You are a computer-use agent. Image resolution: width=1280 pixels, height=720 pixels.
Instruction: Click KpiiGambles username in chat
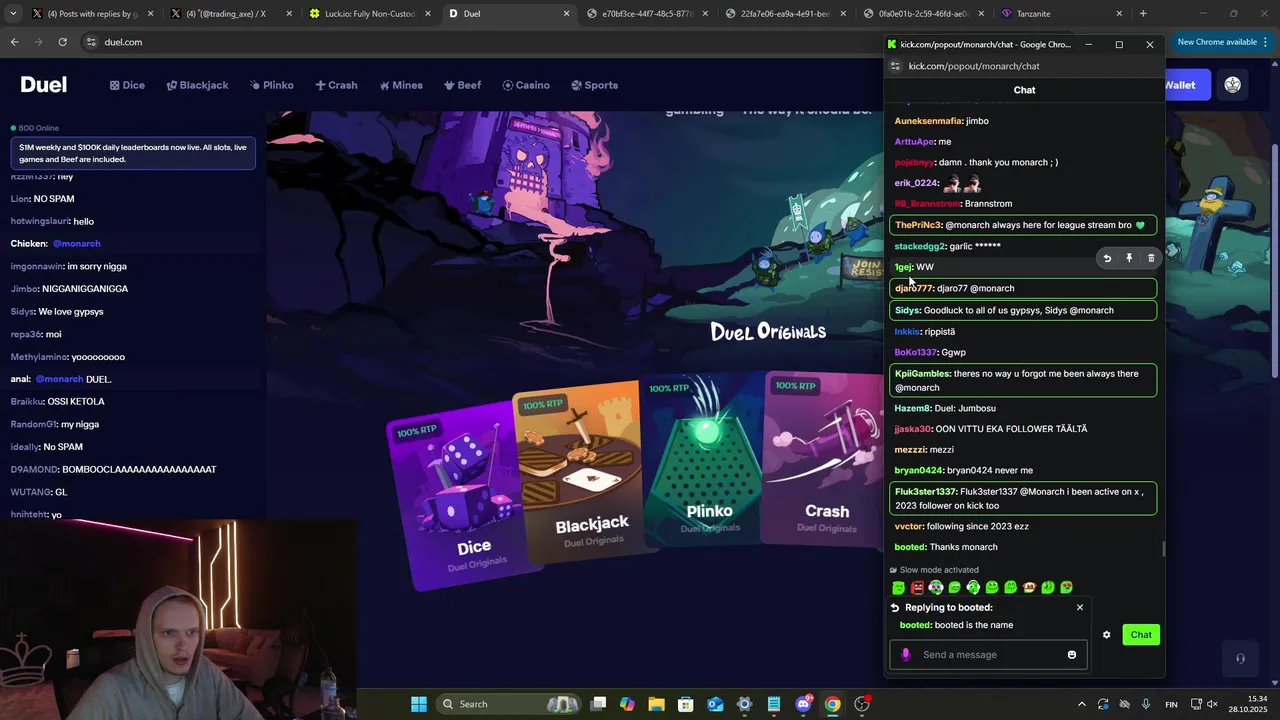click(921, 374)
